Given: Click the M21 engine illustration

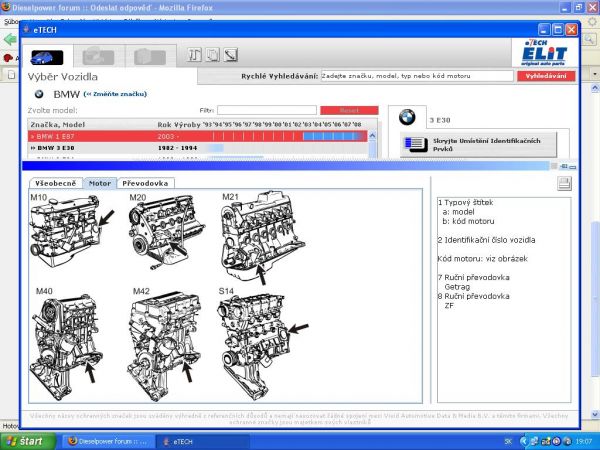Looking at the screenshot, I should click(x=263, y=237).
